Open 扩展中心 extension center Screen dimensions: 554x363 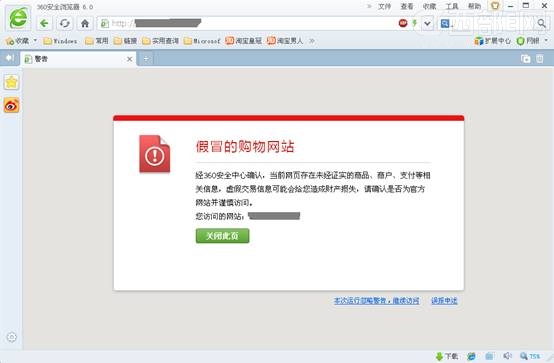(493, 41)
